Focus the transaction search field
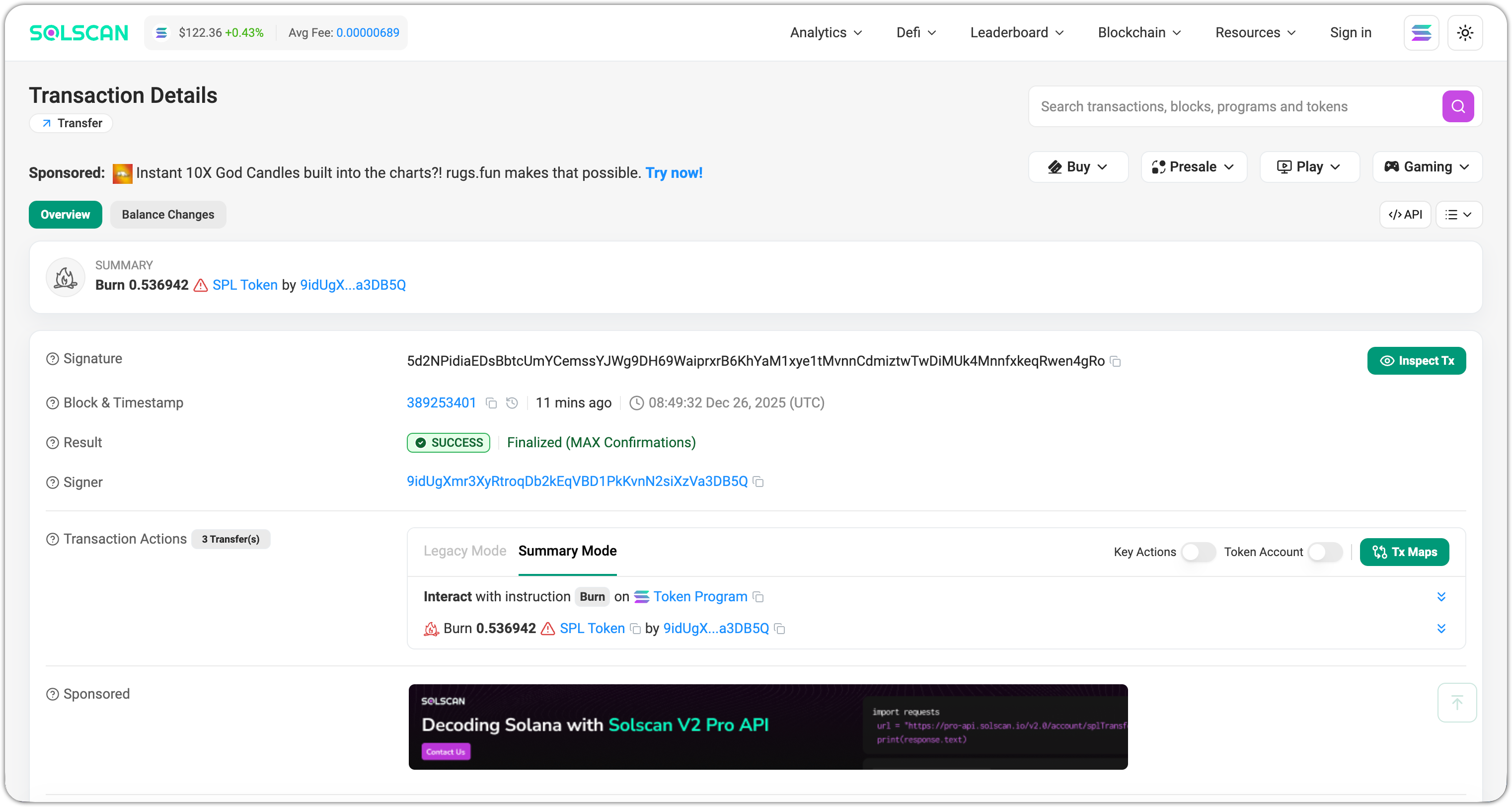Screen dimensions: 1512x807 1233,106
